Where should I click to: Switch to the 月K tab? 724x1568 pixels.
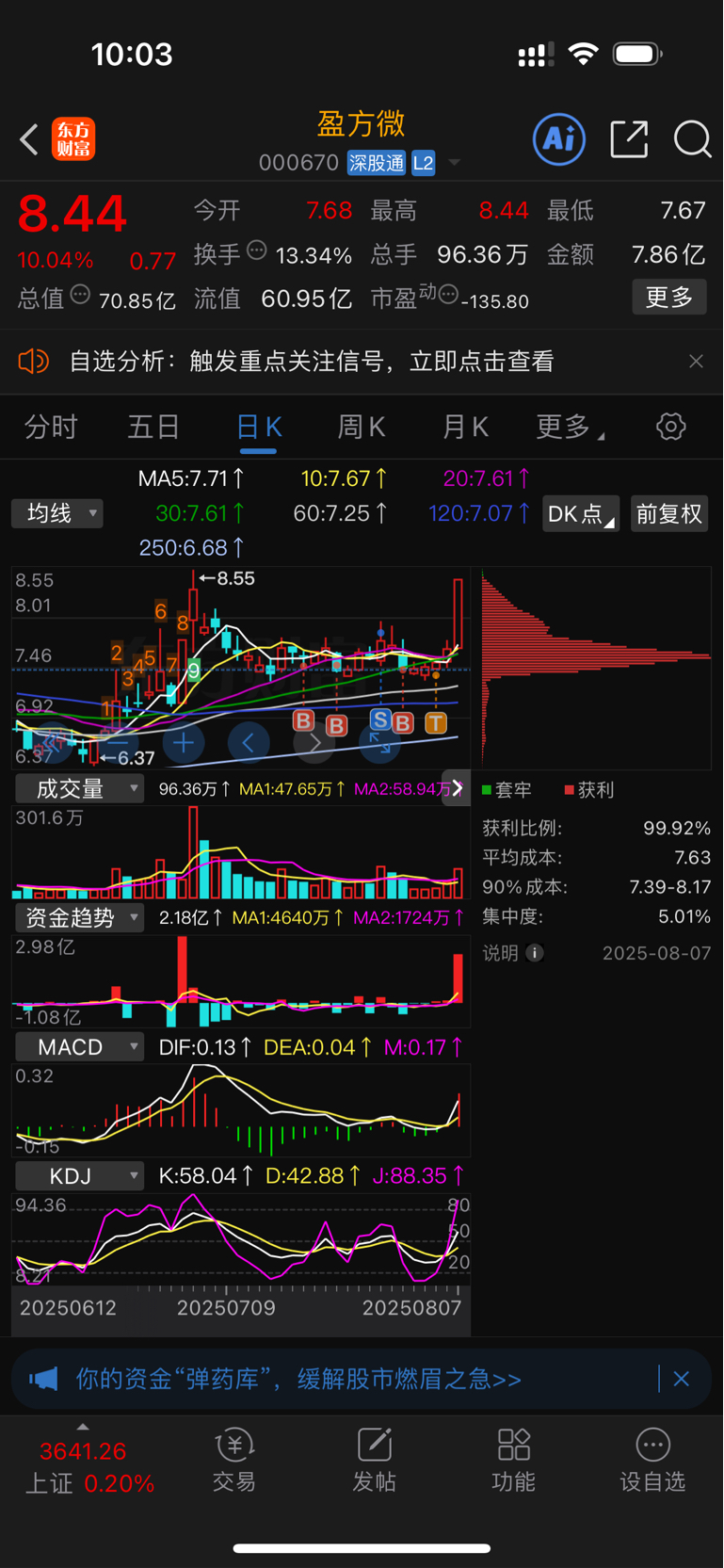point(465,427)
